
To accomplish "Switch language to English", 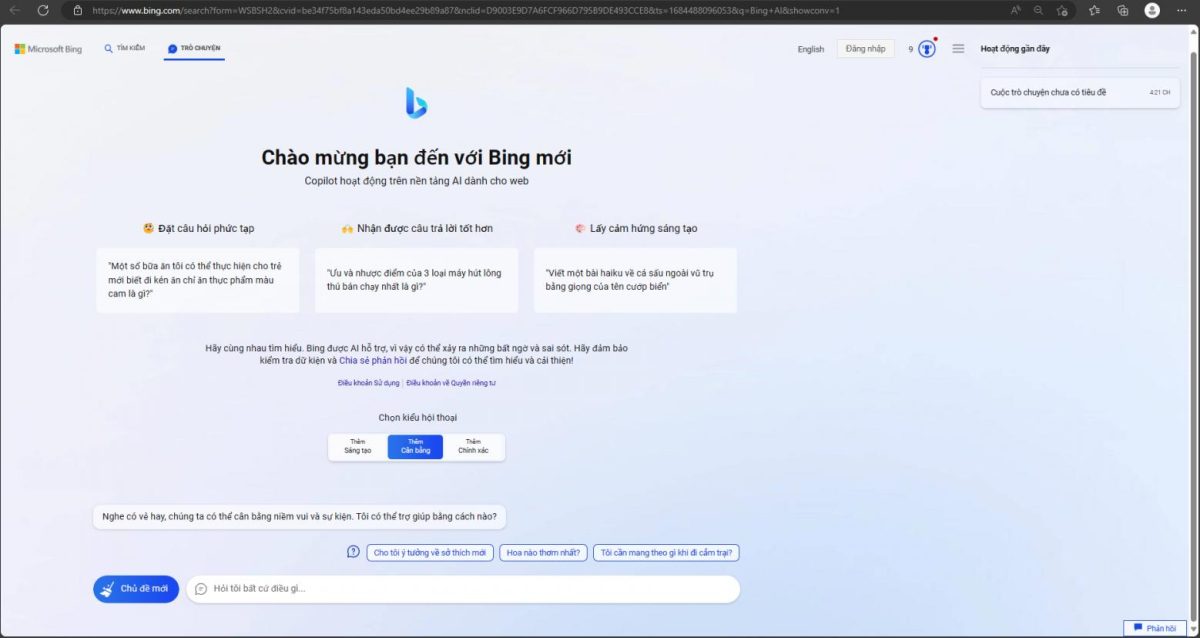I will (x=811, y=49).
